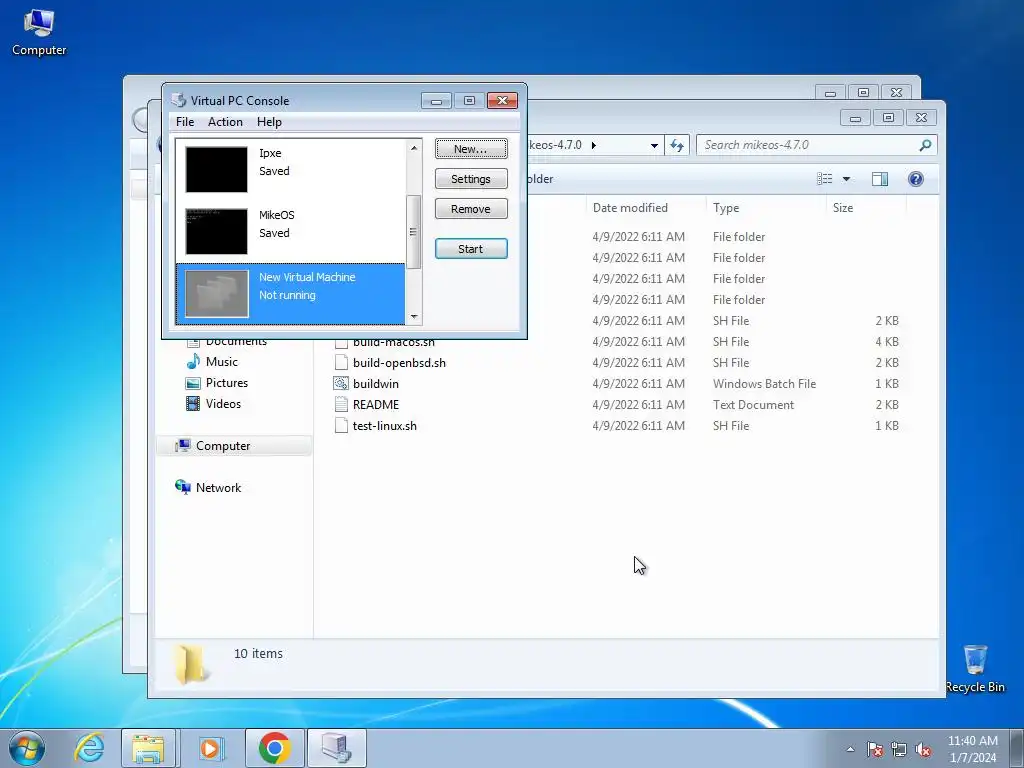The width and height of the screenshot is (1024, 768).
Task: Open Music in the navigation pane
Action: pos(221,362)
